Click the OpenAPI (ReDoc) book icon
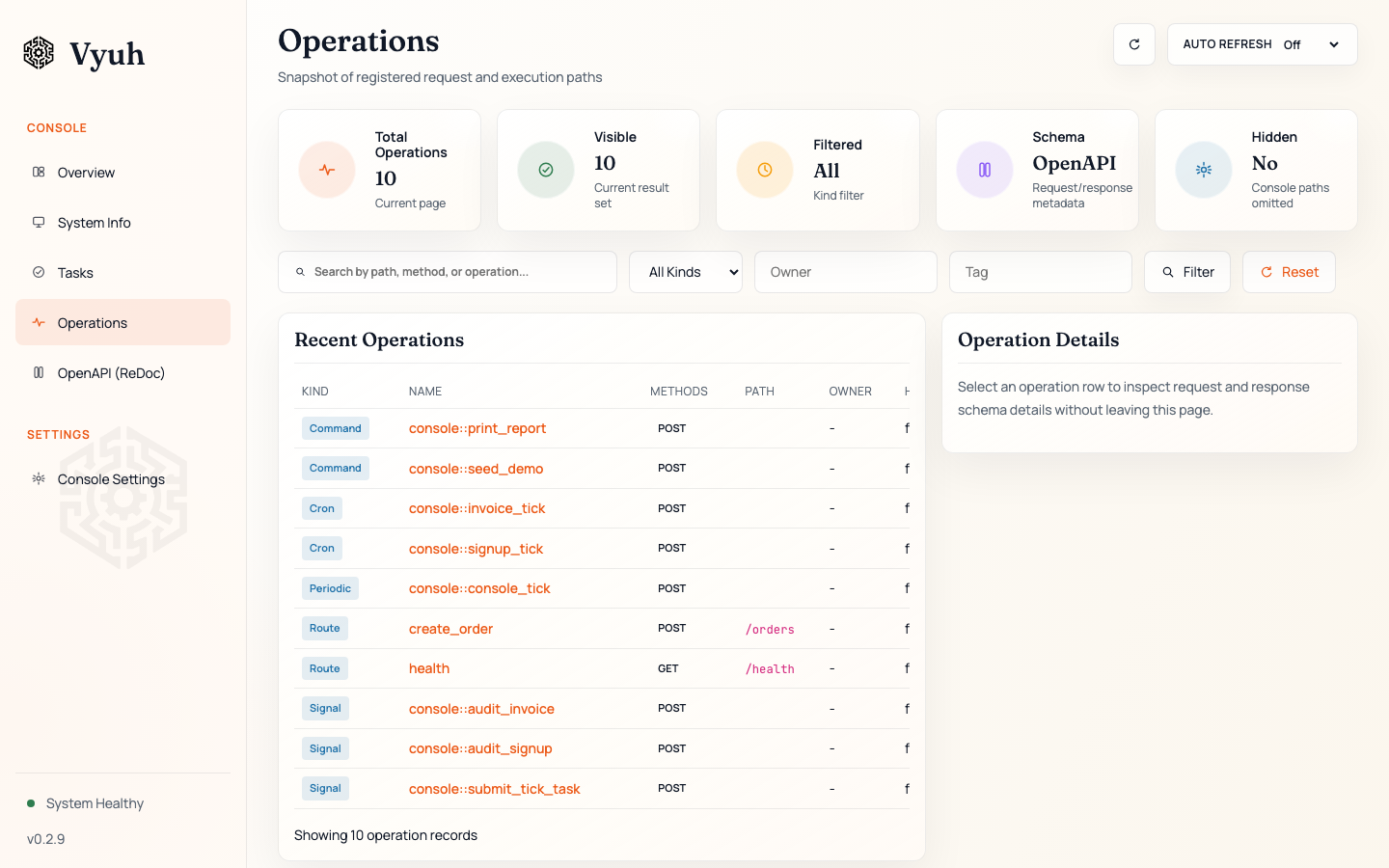Image resolution: width=1389 pixels, height=868 pixels. pyautogui.click(x=39, y=372)
